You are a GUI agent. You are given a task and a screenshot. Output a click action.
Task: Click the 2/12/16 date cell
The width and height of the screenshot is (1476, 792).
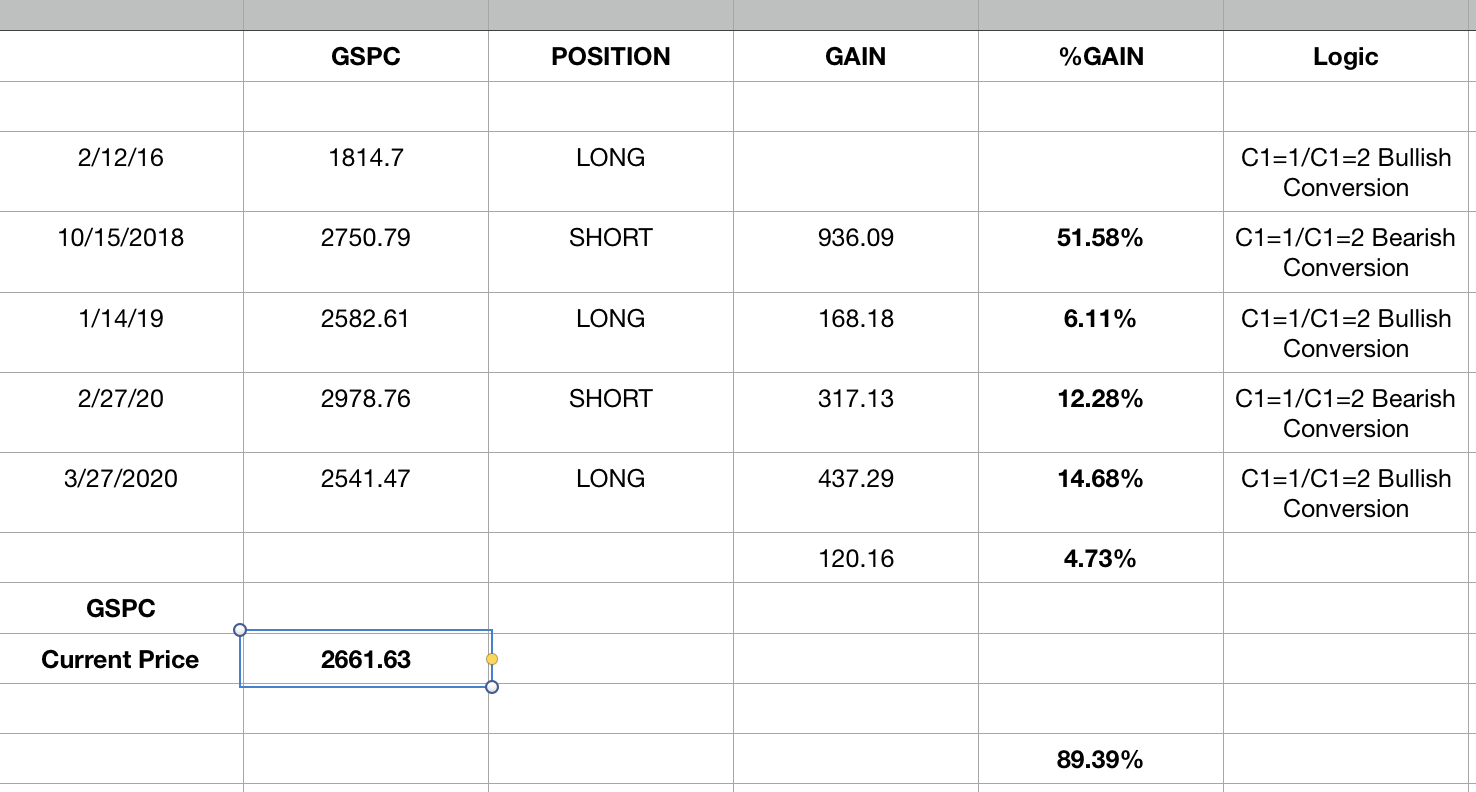(121, 158)
